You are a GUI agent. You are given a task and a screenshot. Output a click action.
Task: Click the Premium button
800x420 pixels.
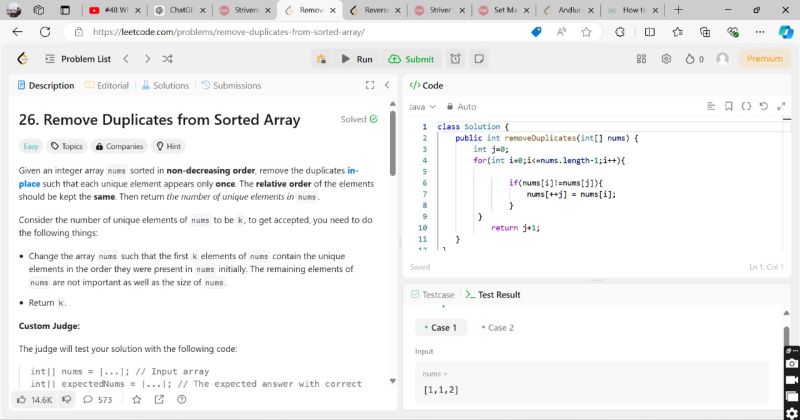coord(764,59)
